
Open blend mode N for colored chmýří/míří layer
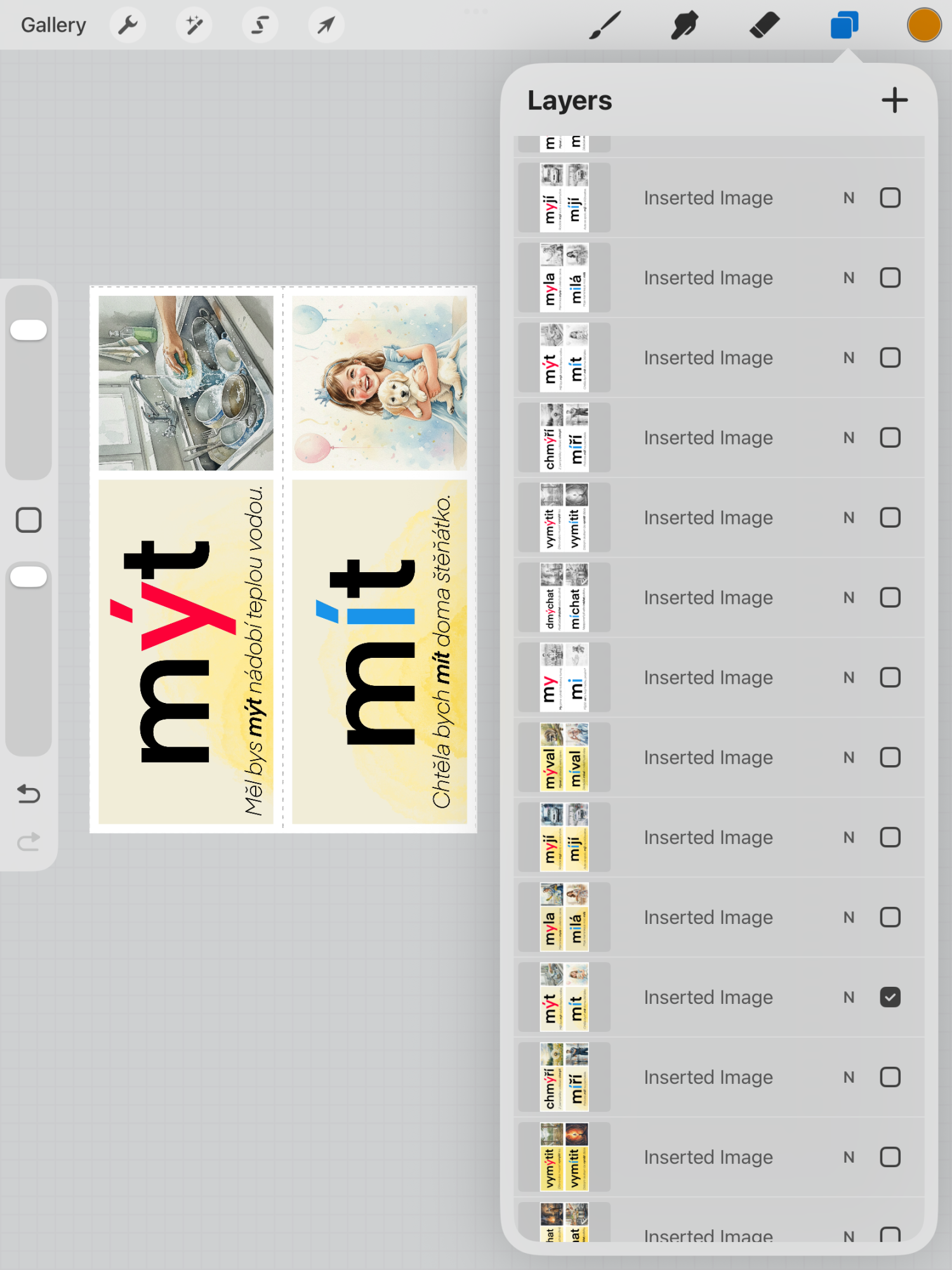849,1077
